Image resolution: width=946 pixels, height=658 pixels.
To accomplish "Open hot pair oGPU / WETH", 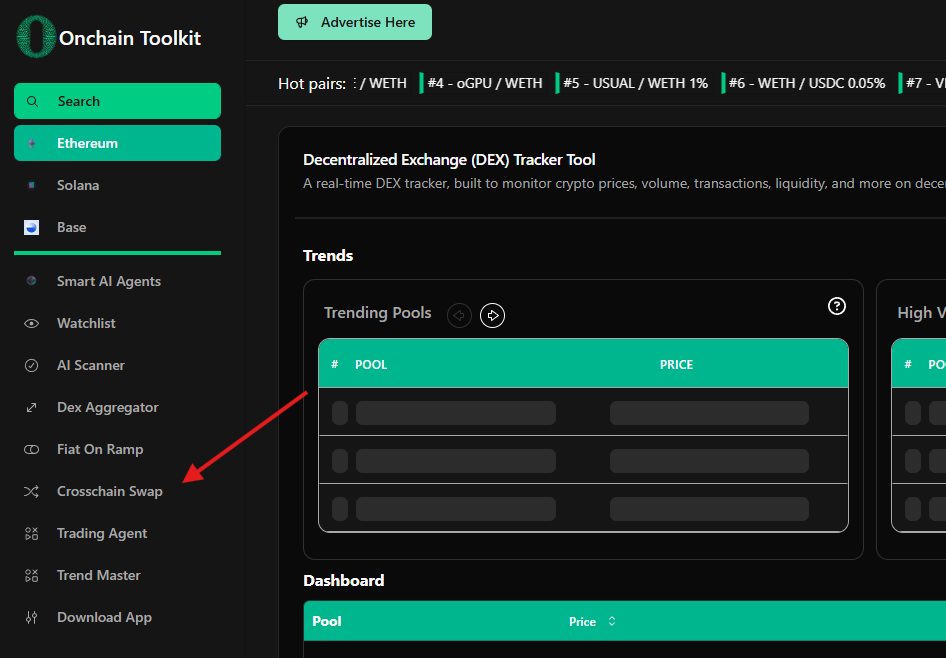I will [485, 83].
